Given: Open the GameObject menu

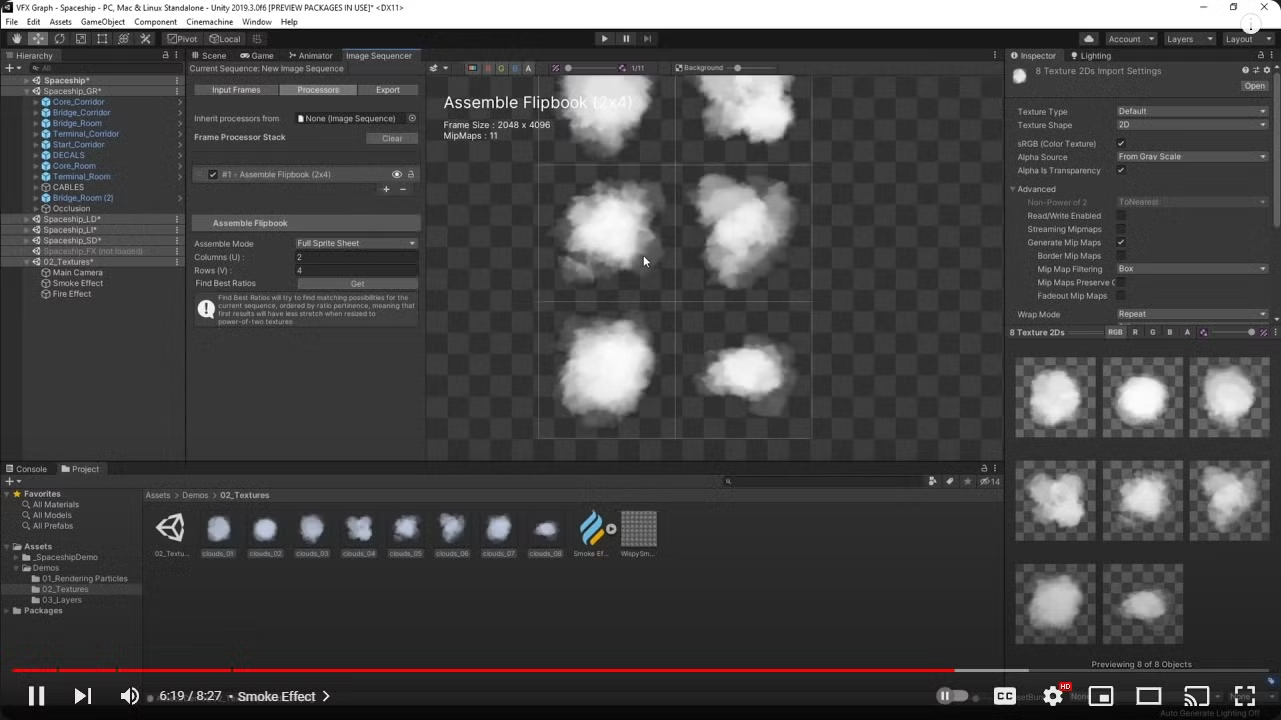Looking at the screenshot, I should tap(102, 22).
